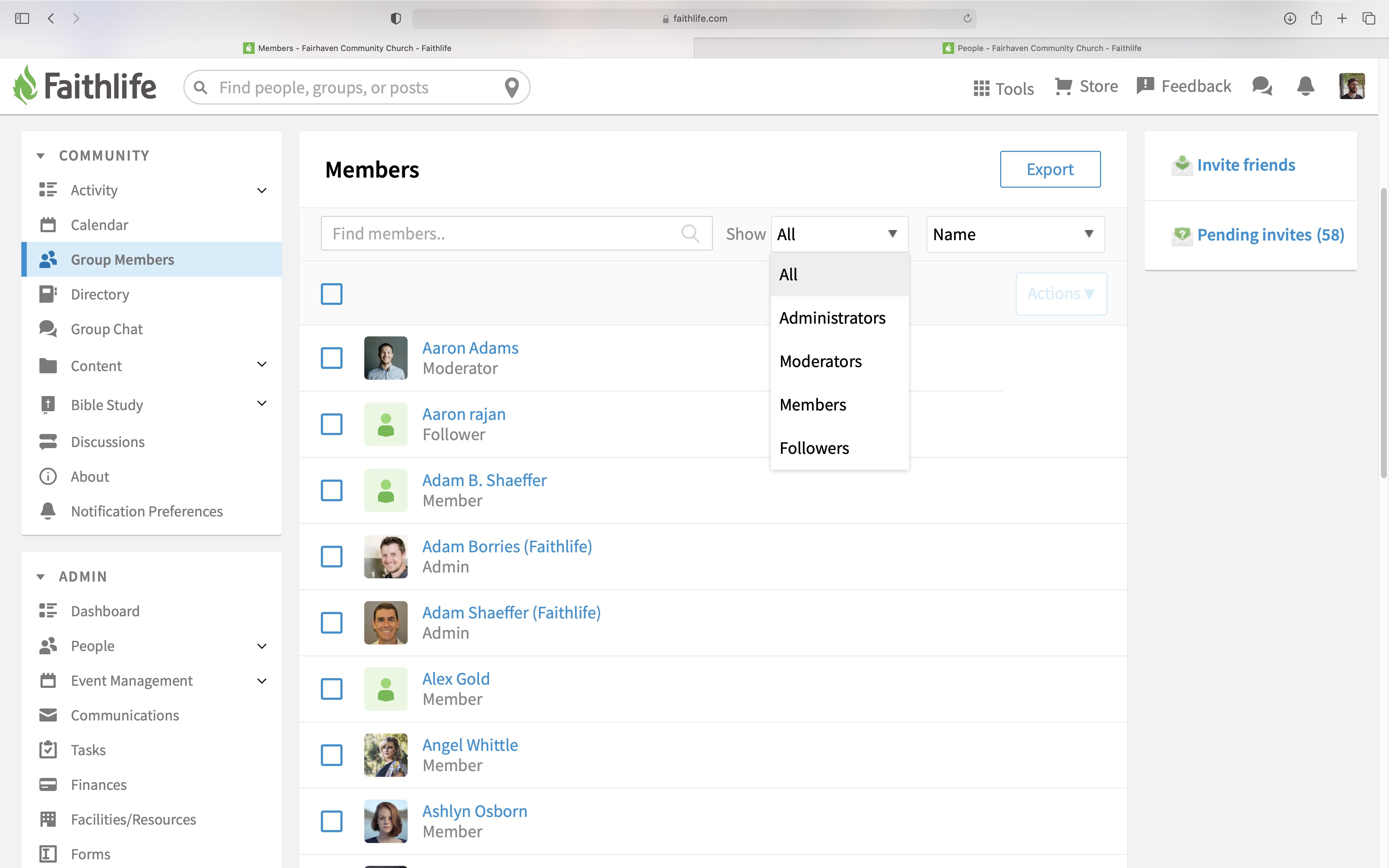Check the box for Aaron rajan

(332, 424)
